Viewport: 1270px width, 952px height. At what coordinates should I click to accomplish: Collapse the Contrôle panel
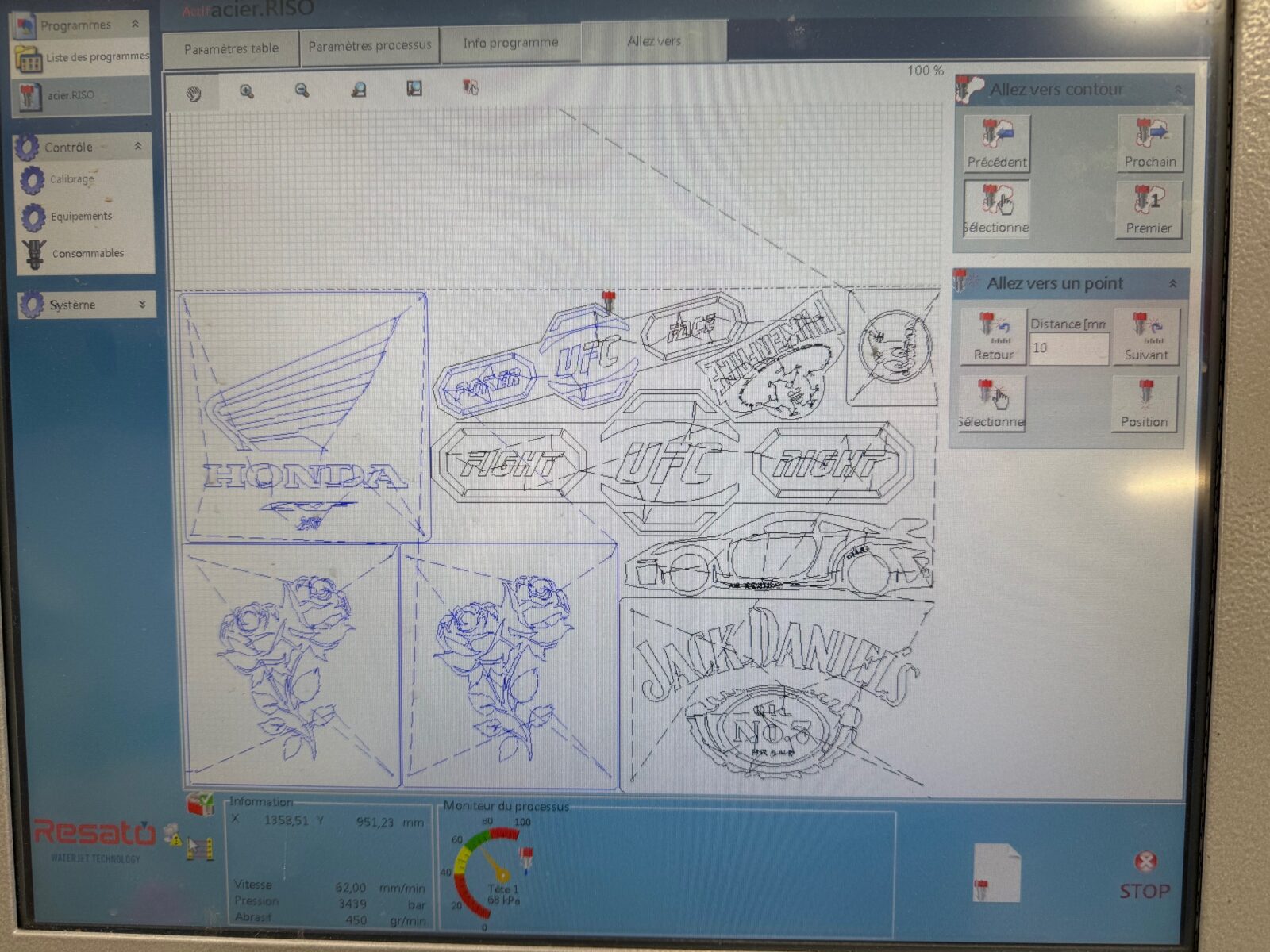click(x=138, y=147)
